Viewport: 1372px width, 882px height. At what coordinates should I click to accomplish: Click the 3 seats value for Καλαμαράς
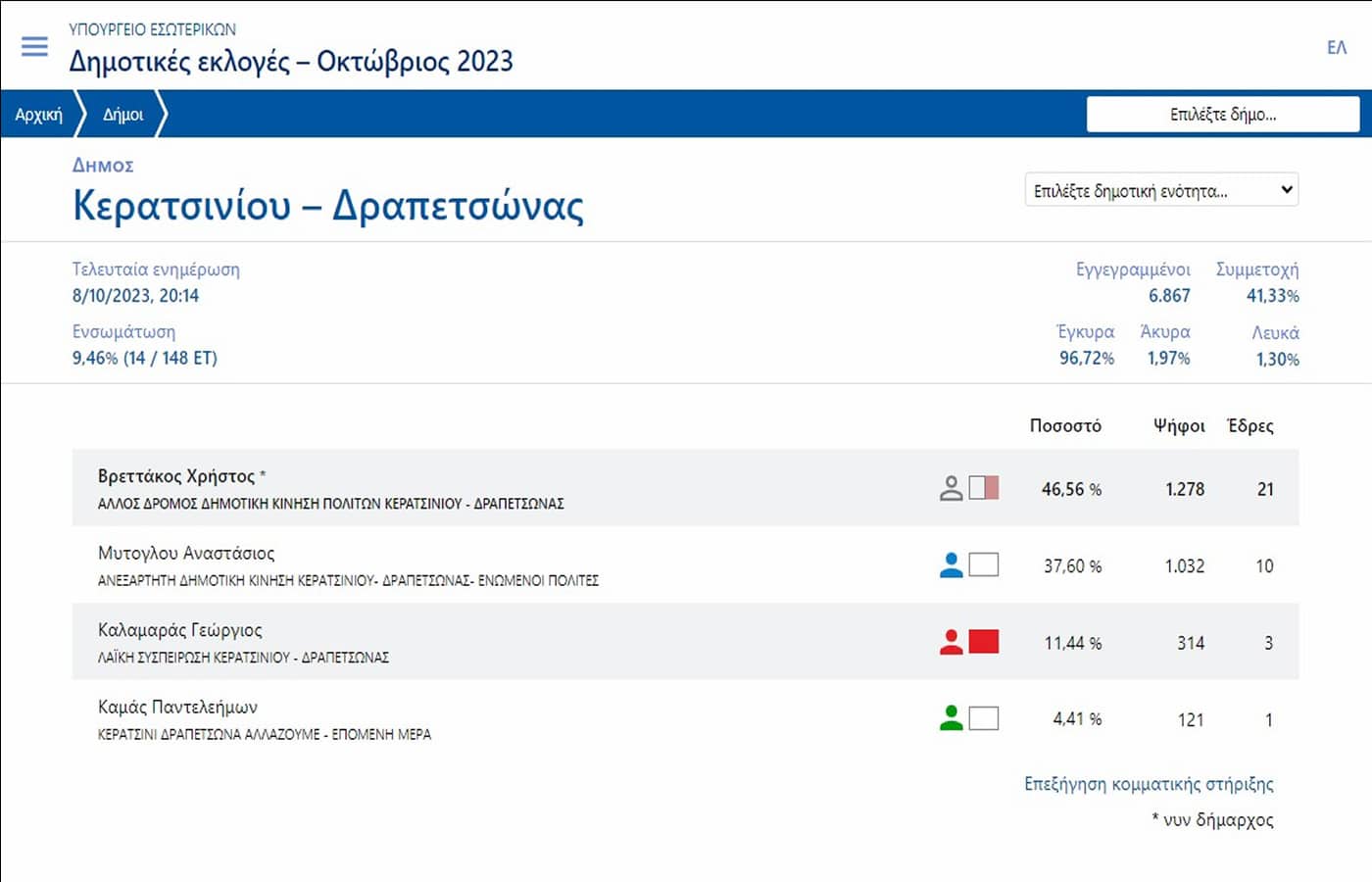tap(1268, 643)
